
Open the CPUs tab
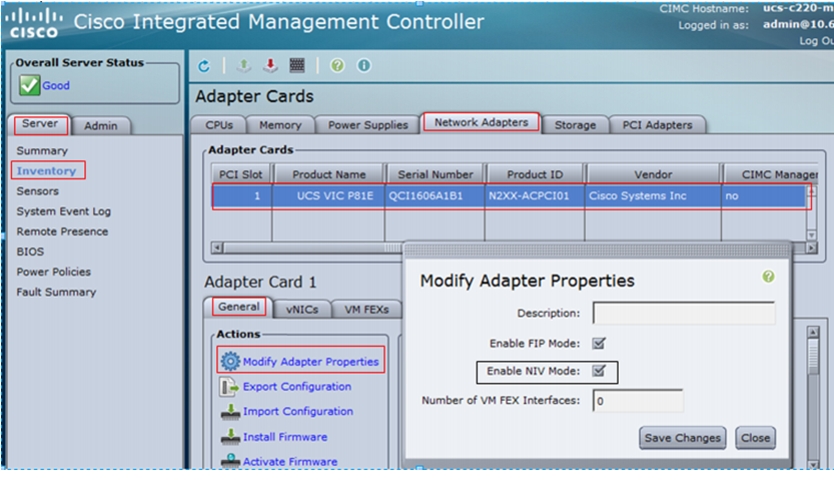pos(219,125)
